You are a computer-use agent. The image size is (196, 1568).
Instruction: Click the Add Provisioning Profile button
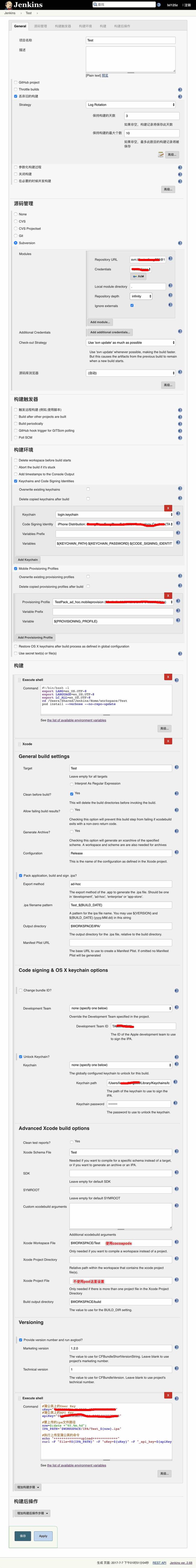coord(35,637)
